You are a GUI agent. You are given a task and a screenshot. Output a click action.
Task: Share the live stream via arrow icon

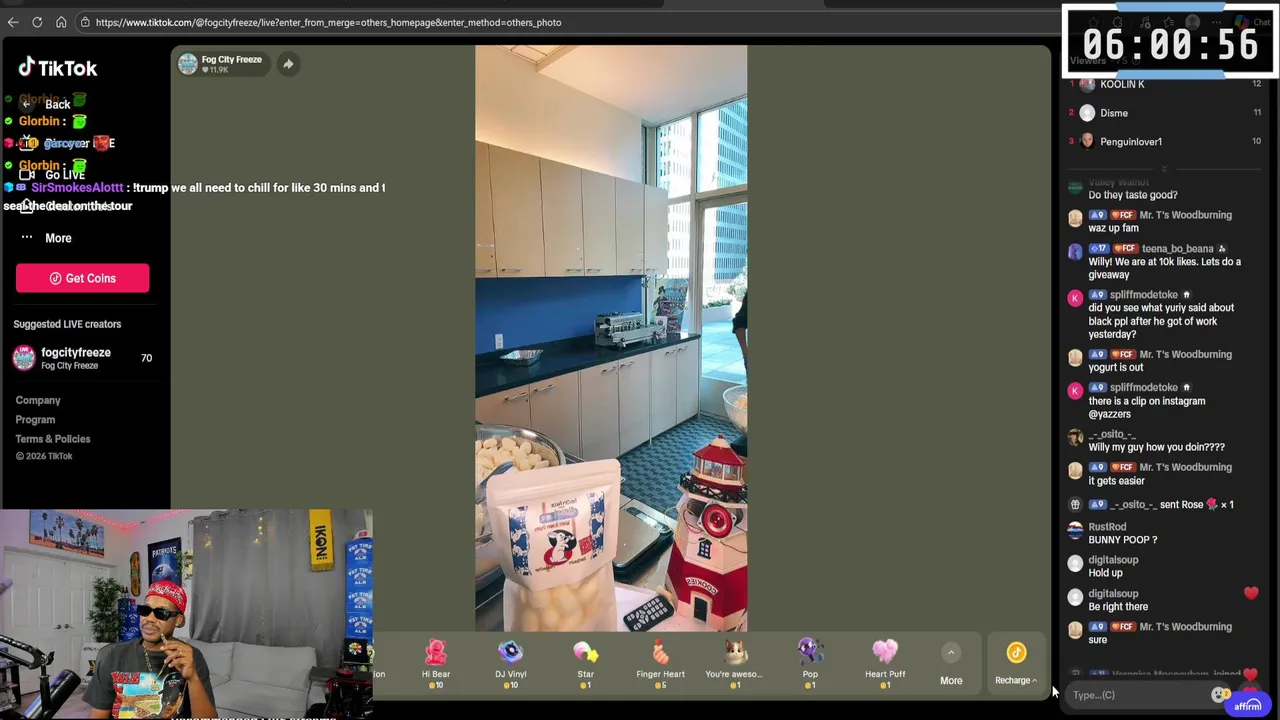pyautogui.click(x=288, y=64)
